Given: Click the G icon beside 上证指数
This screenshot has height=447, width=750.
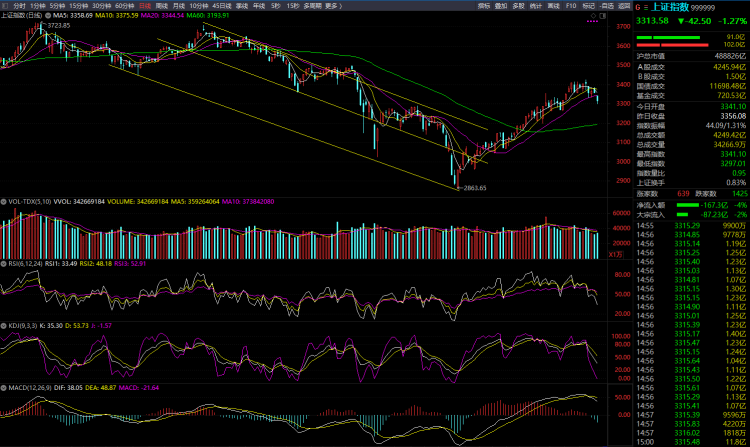Looking at the screenshot, I should pos(639,6).
